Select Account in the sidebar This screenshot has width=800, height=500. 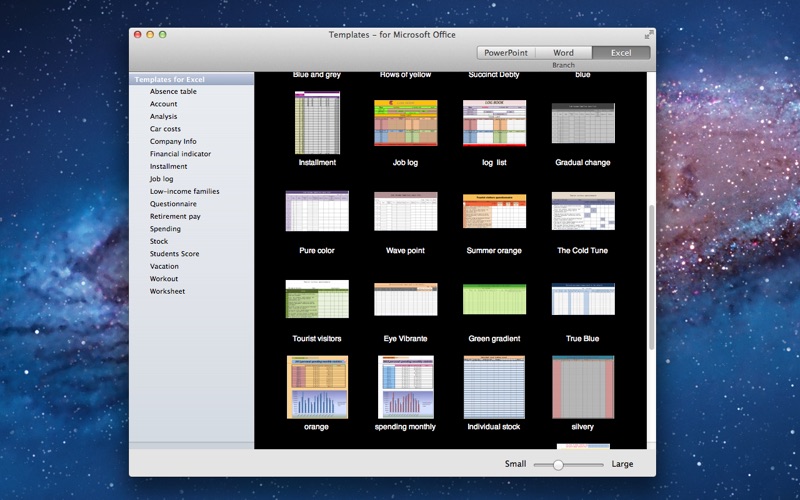[x=163, y=104]
